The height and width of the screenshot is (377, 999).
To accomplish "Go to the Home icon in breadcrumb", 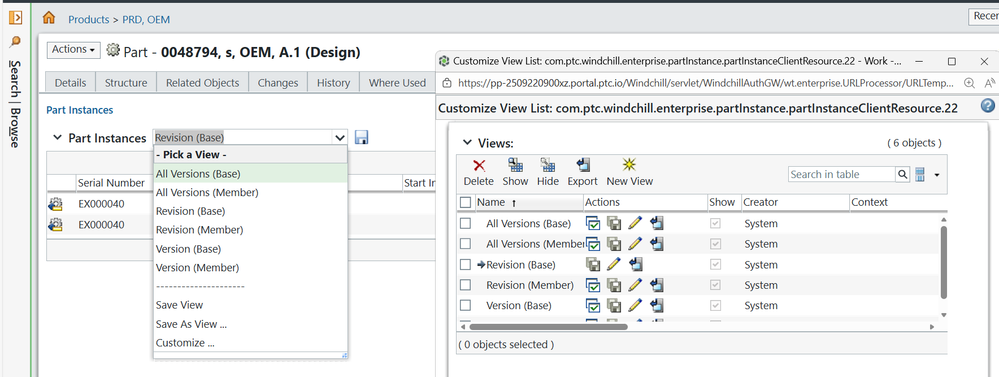I will coord(49,18).
